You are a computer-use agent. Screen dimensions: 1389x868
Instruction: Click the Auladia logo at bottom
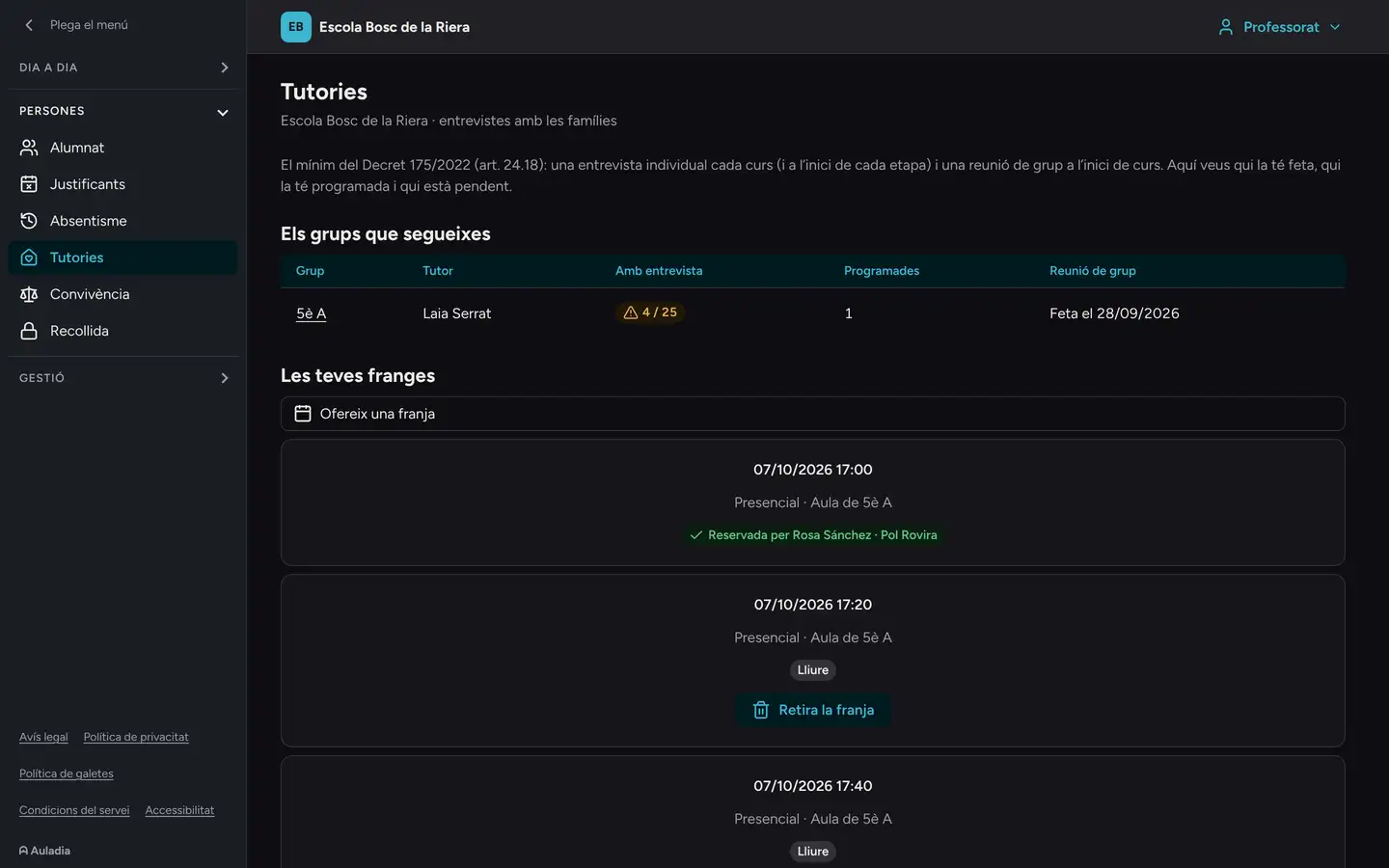point(44,851)
